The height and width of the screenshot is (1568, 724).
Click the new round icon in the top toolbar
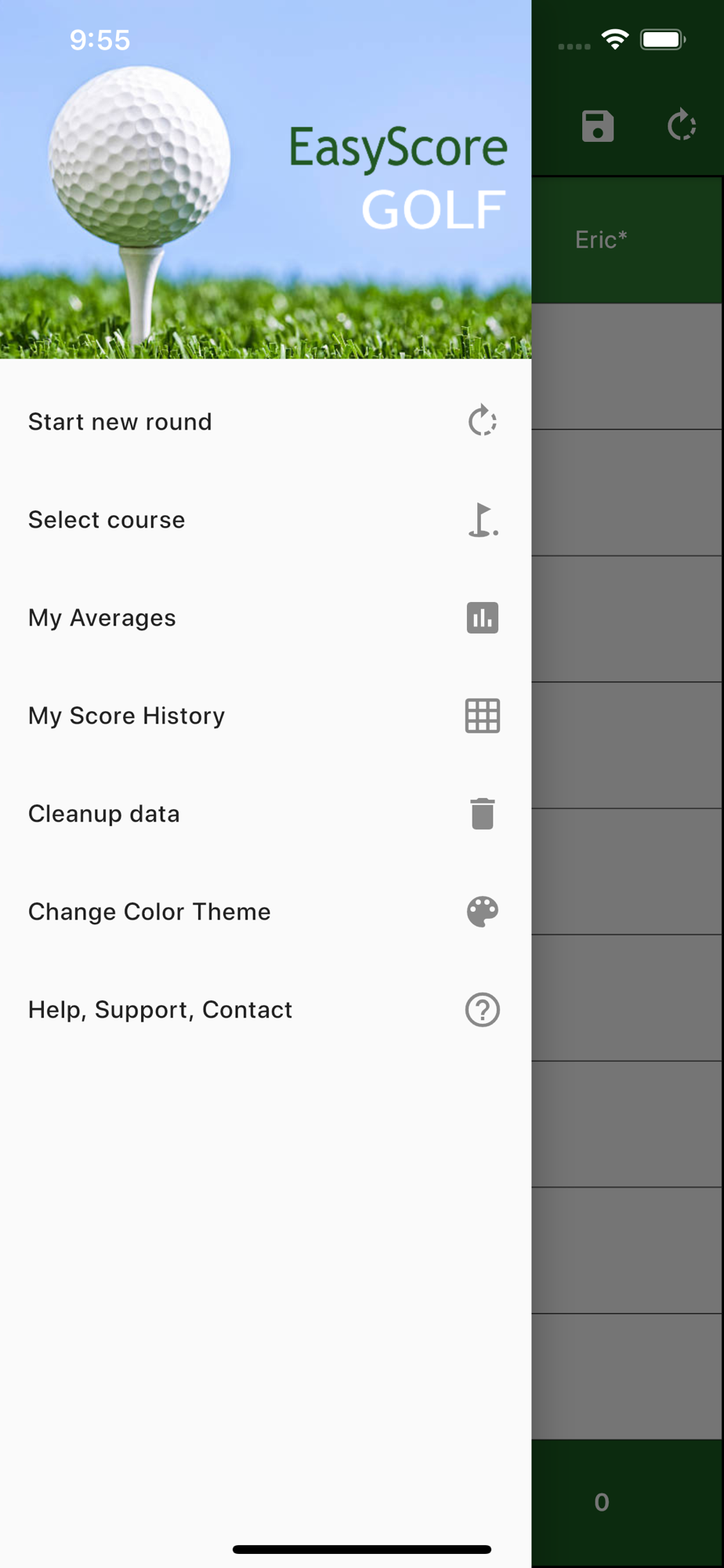(x=682, y=125)
